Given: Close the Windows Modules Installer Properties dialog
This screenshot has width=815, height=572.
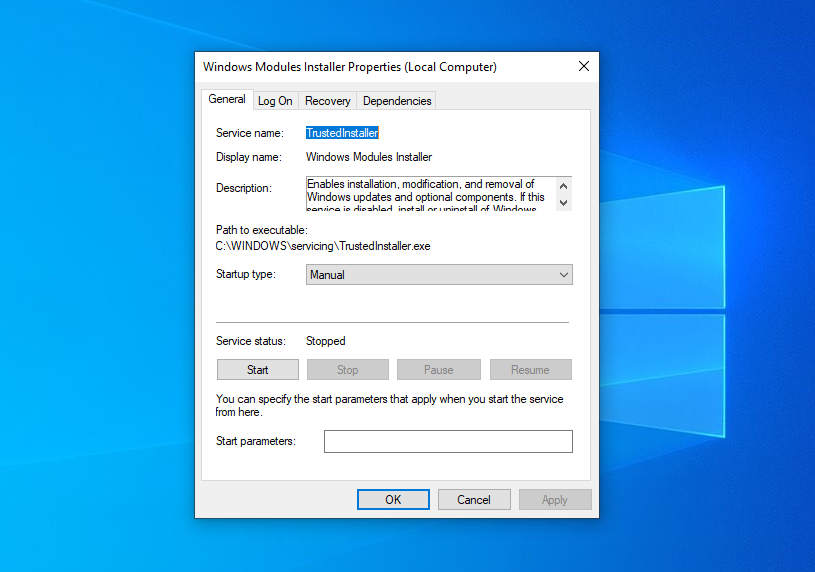Looking at the screenshot, I should pyautogui.click(x=584, y=67).
